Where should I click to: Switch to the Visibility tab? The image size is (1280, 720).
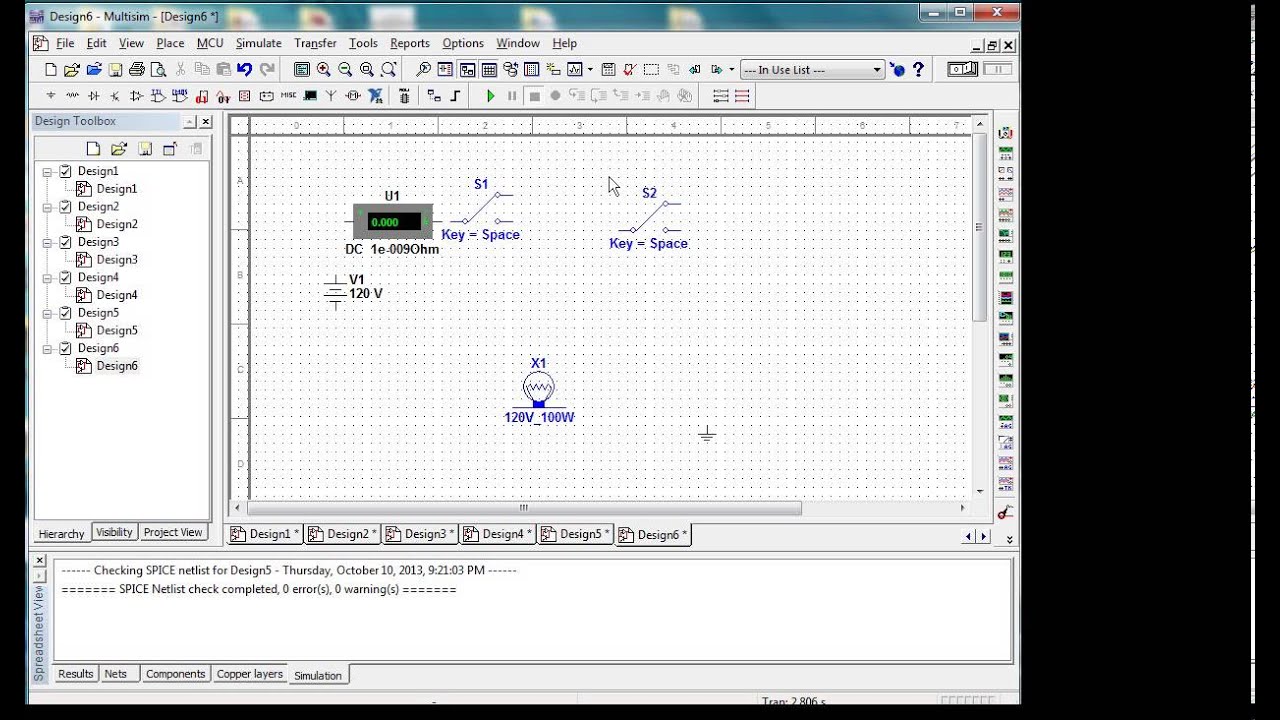tap(114, 532)
